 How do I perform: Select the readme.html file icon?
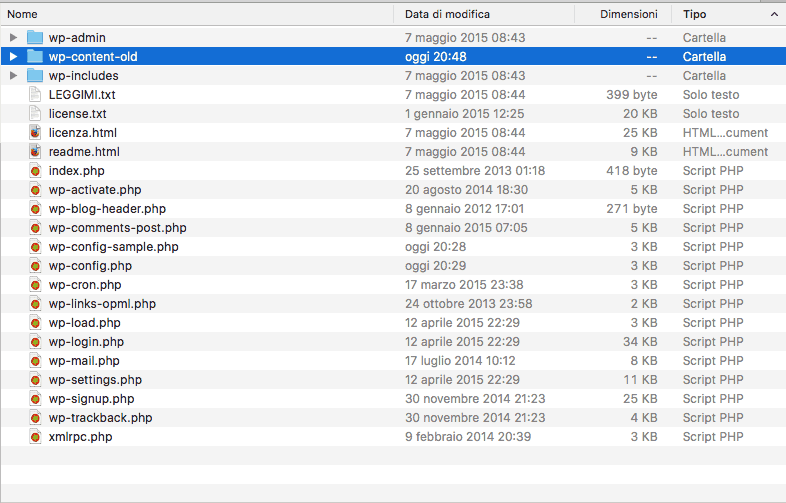(35, 151)
